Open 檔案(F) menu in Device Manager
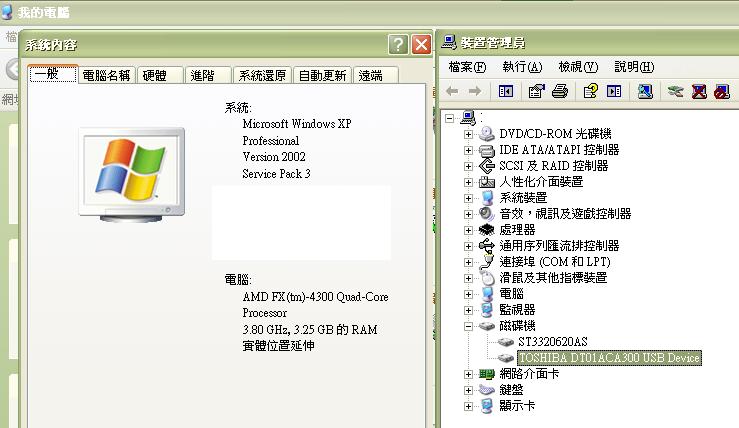Screen dimensions: 739x428 click(x=467, y=67)
